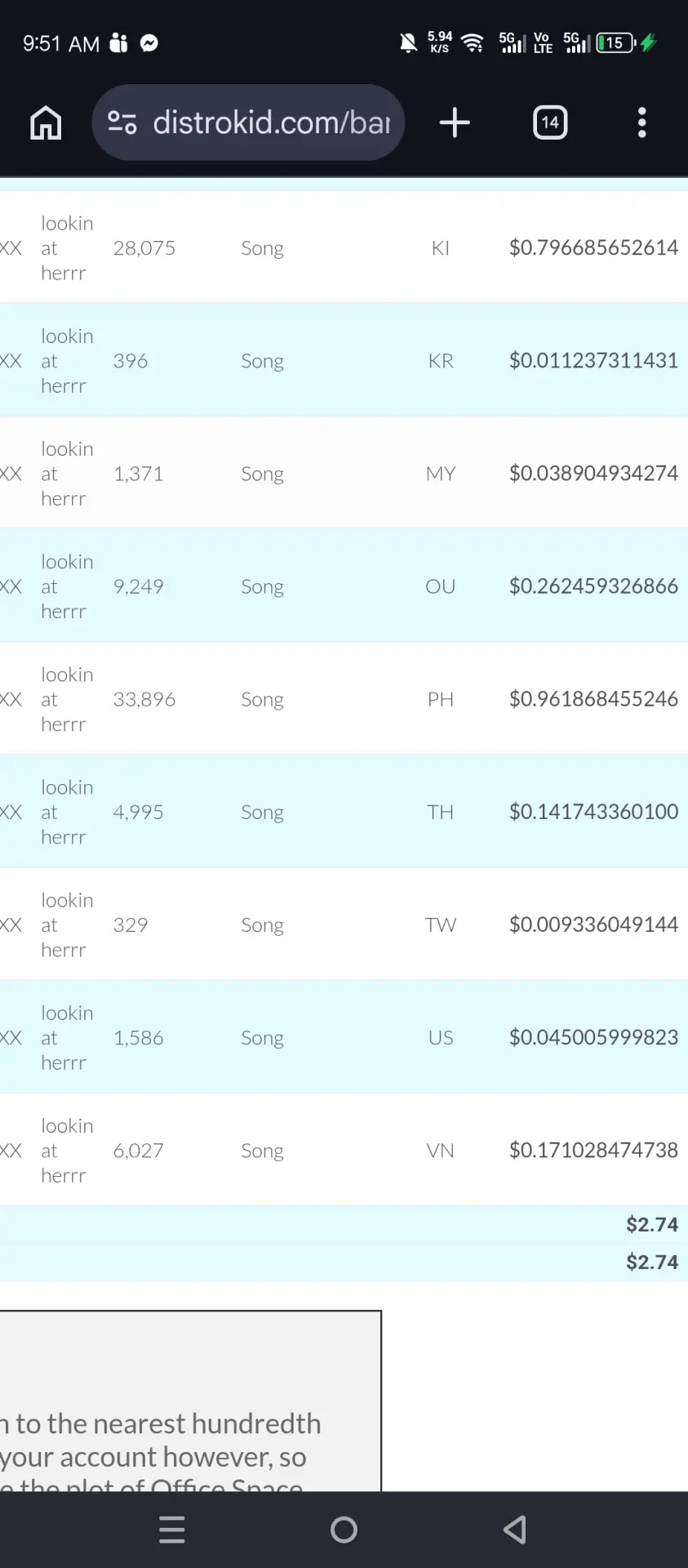This screenshot has width=688, height=1568.
Task: Tap the battery indicator in status bar
Action: pos(616,42)
